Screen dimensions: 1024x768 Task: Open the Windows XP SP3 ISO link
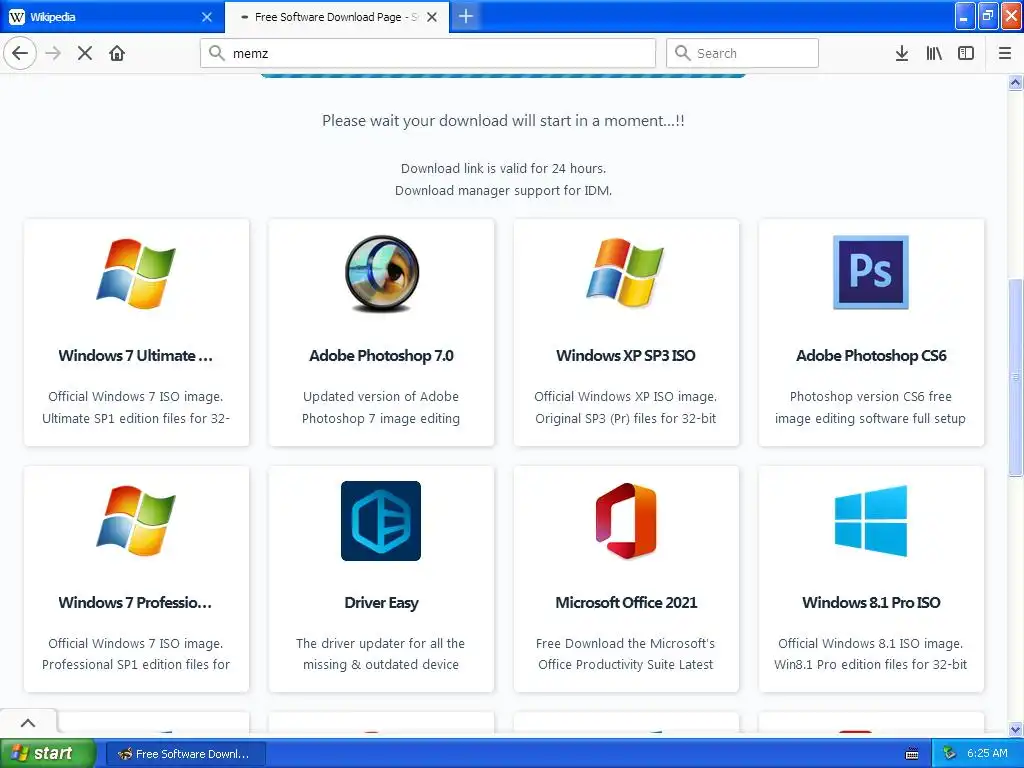(626, 355)
